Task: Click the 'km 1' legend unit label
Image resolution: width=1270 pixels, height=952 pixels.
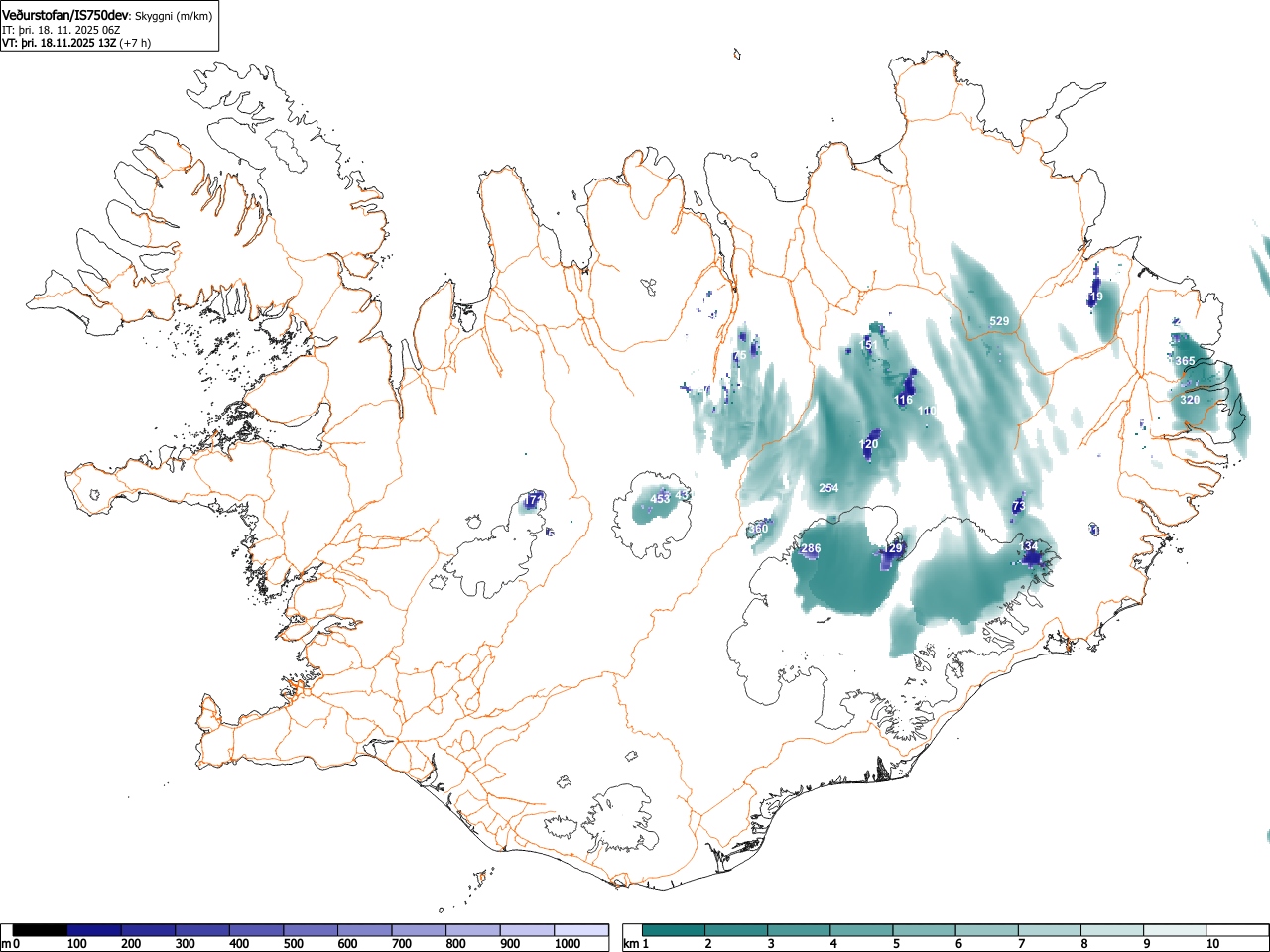Action: click(636, 944)
